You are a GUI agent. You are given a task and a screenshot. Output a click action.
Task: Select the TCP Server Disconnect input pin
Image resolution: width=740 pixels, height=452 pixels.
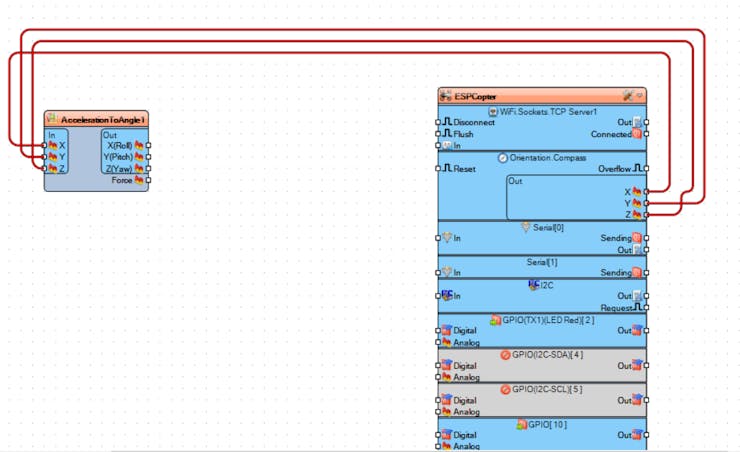438,122
